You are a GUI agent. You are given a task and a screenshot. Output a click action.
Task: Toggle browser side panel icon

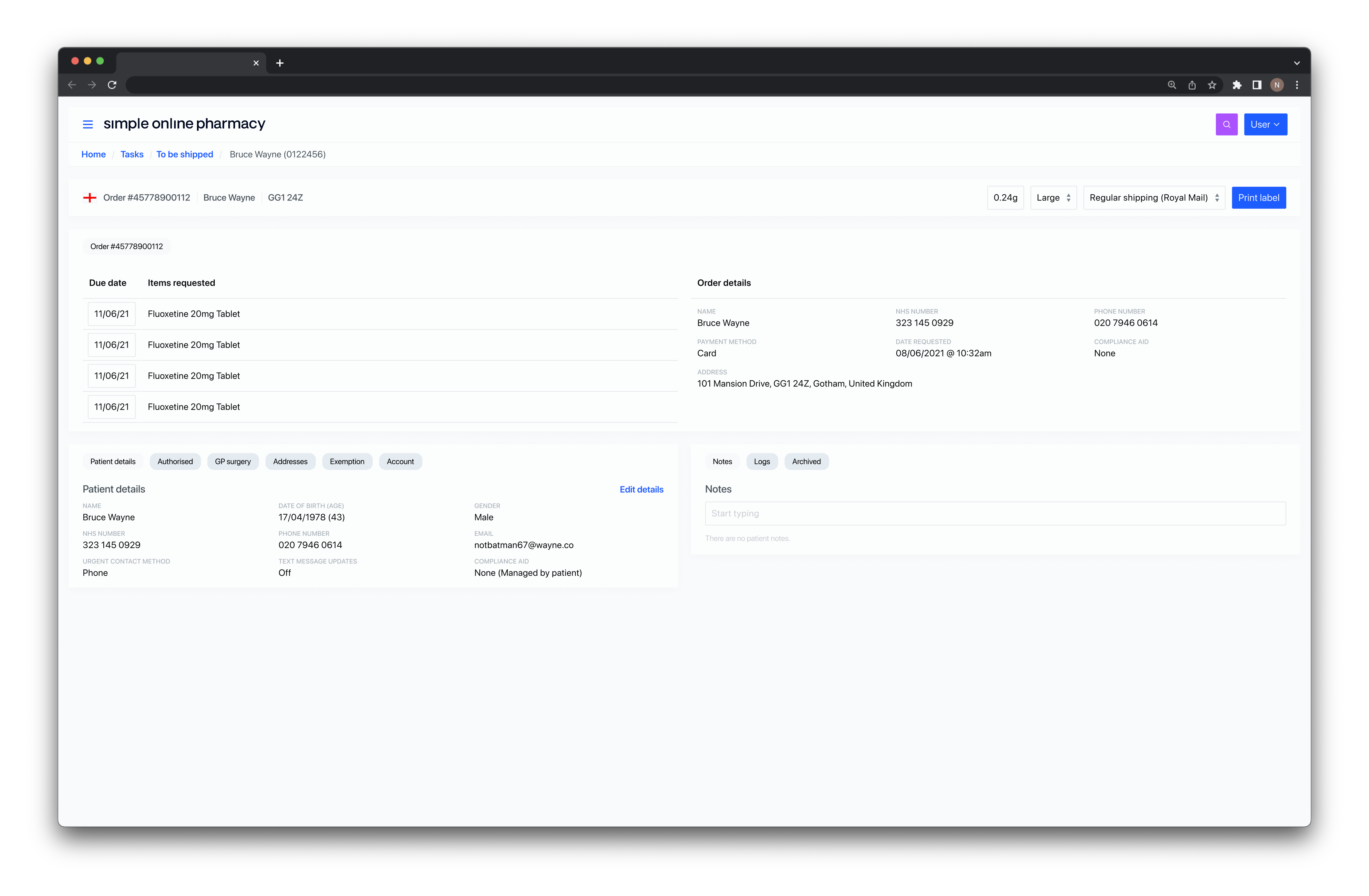pos(1257,85)
